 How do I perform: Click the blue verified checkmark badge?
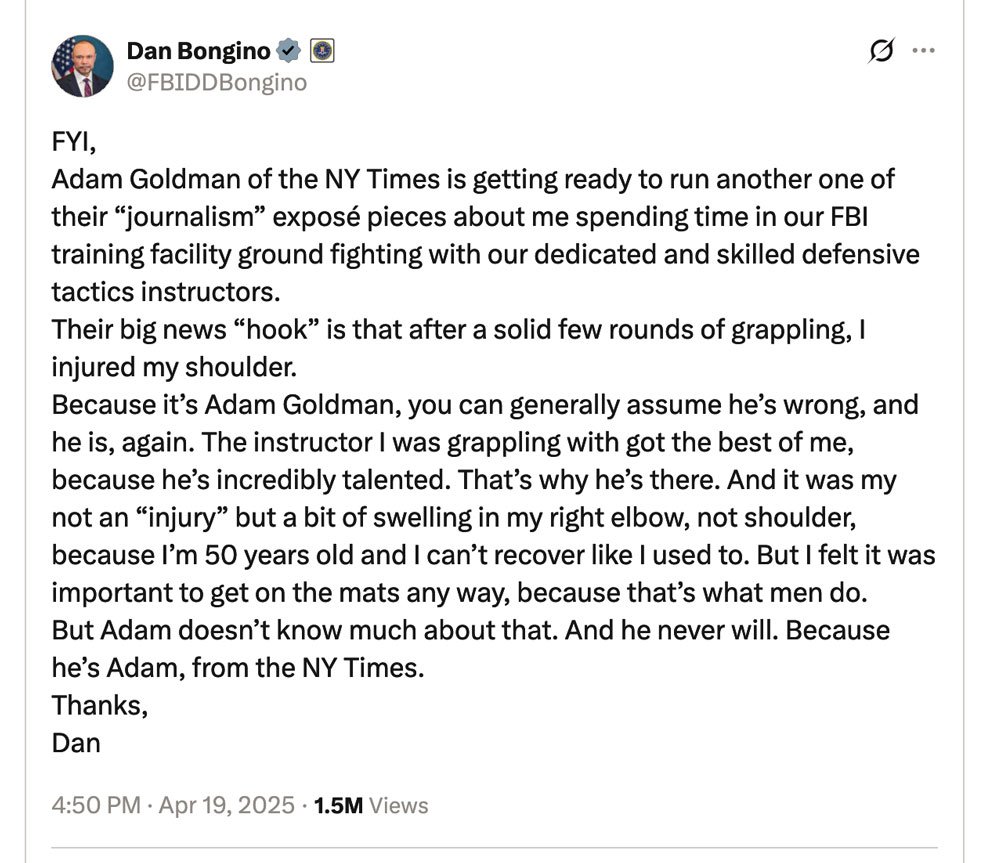tap(289, 51)
